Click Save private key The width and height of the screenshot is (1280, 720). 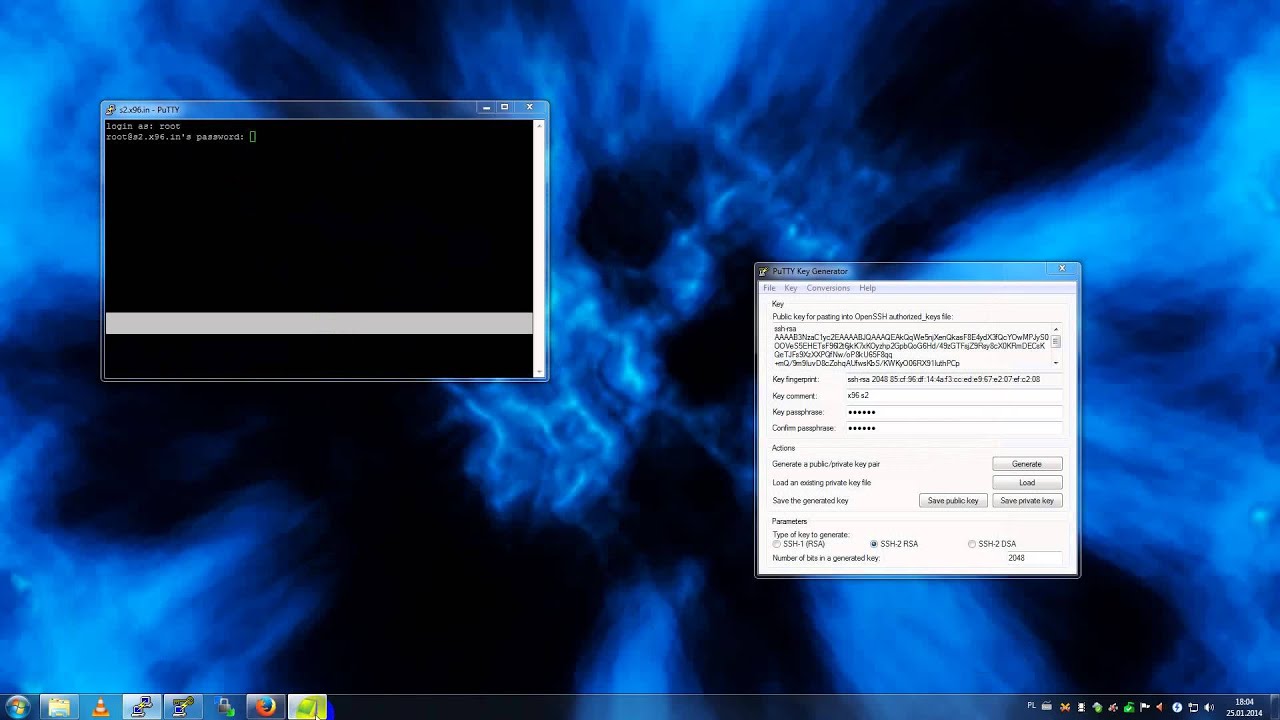pos(1027,500)
